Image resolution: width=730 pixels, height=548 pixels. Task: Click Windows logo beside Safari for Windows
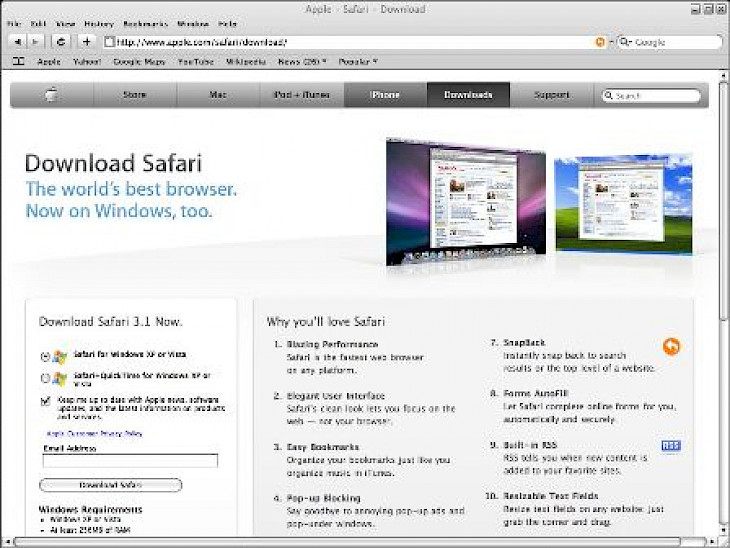coord(60,357)
